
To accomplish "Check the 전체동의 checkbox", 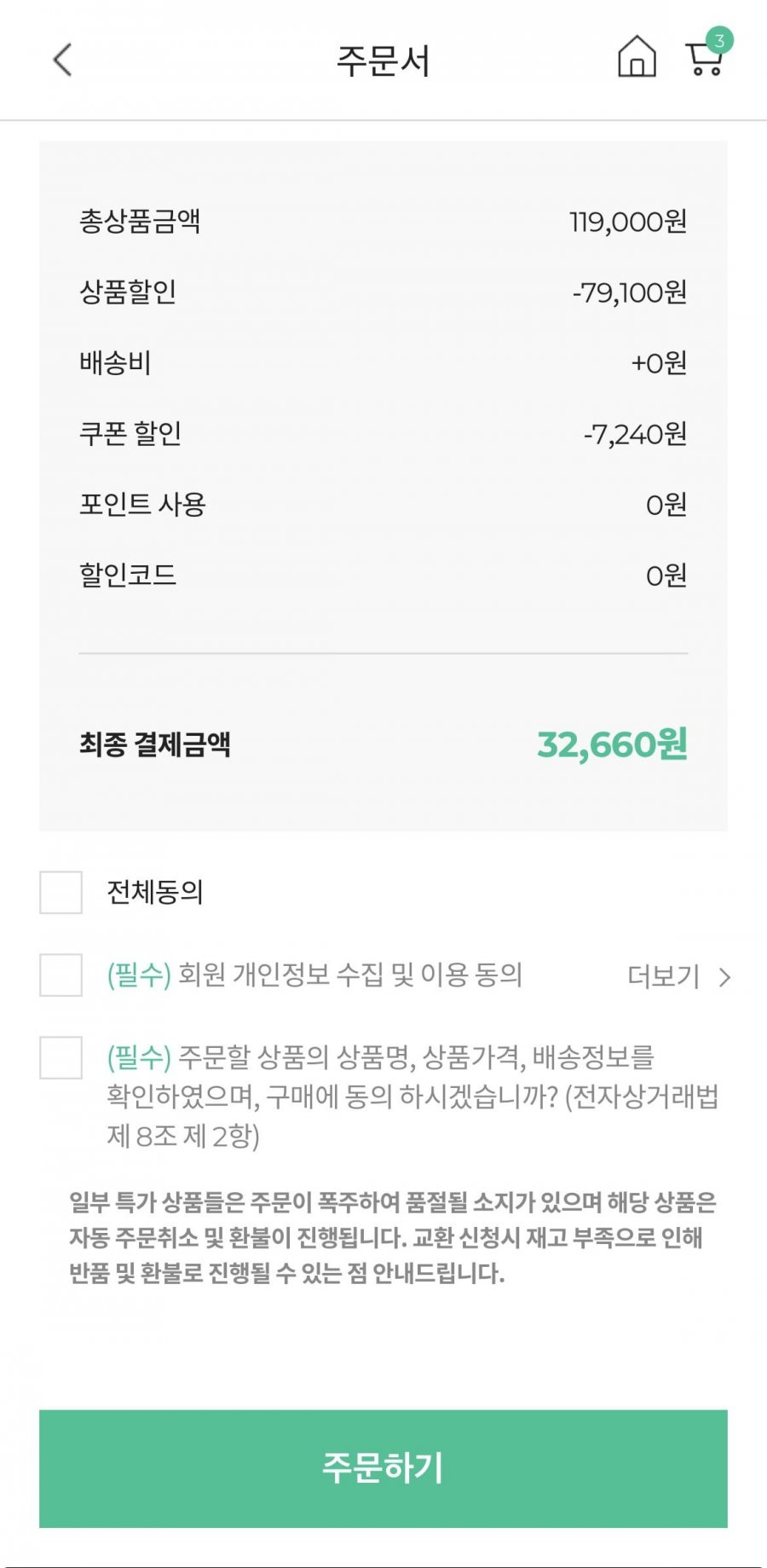I will [61, 893].
